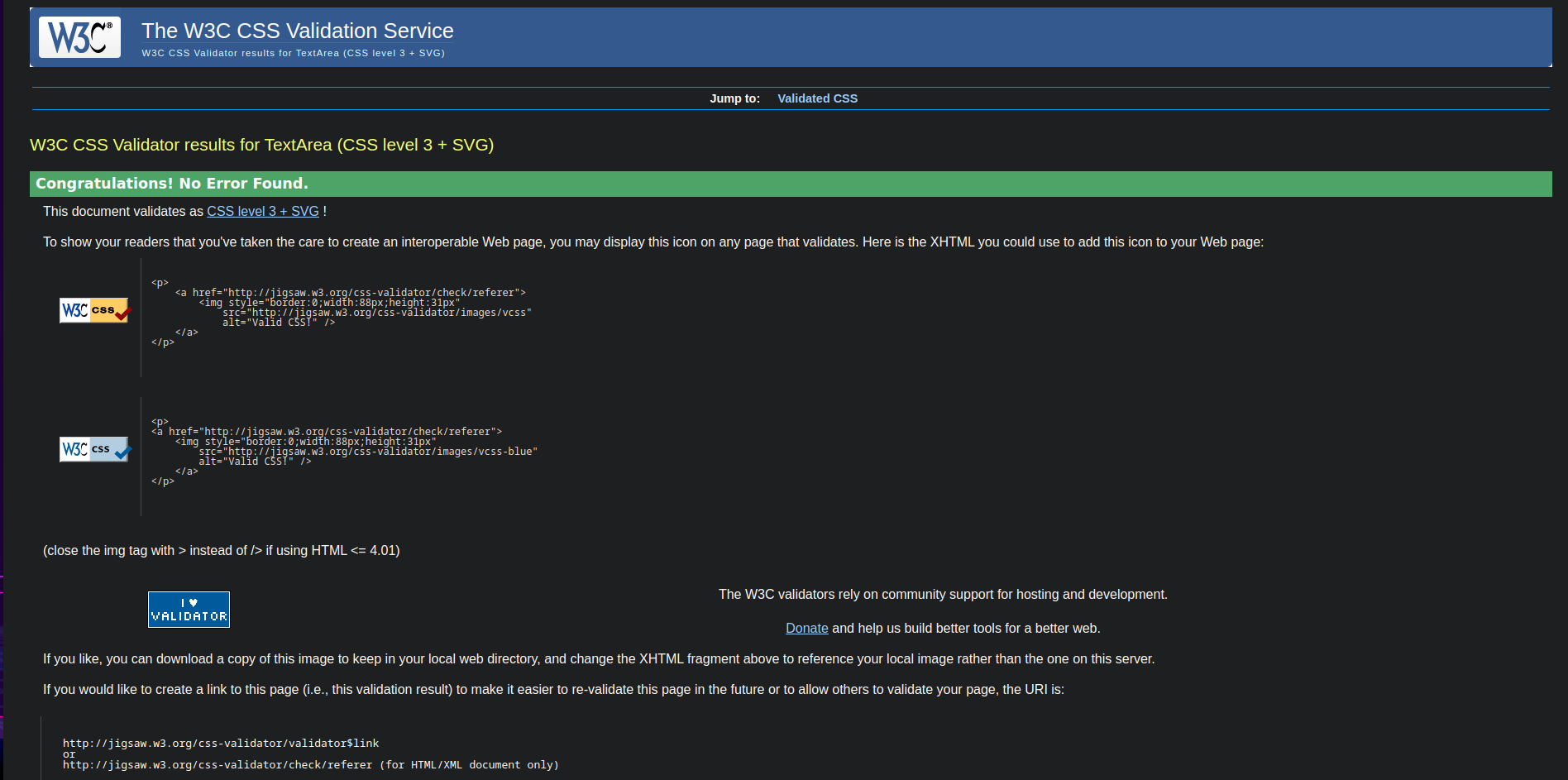This screenshot has width=1568, height=780.
Task: Click the Jump to label
Action: (x=734, y=98)
